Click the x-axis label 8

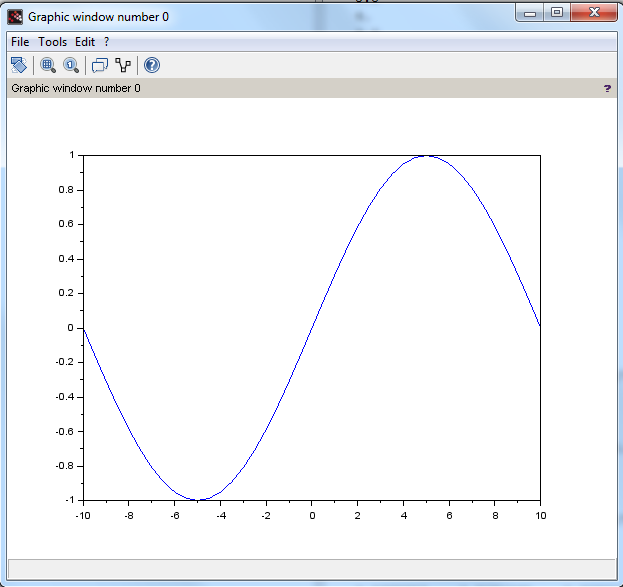495,515
